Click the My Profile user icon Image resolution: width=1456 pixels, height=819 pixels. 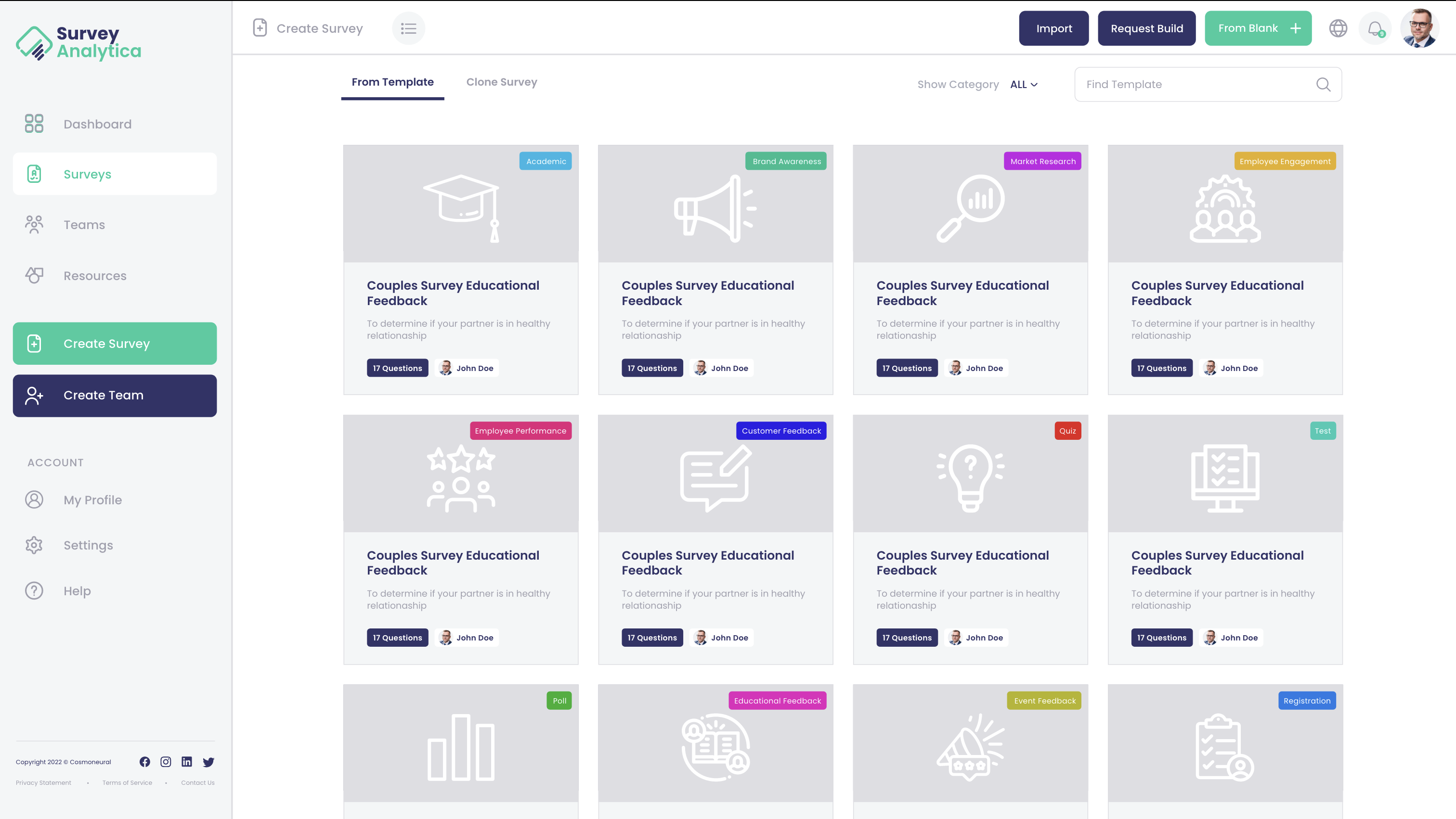coord(34,500)
